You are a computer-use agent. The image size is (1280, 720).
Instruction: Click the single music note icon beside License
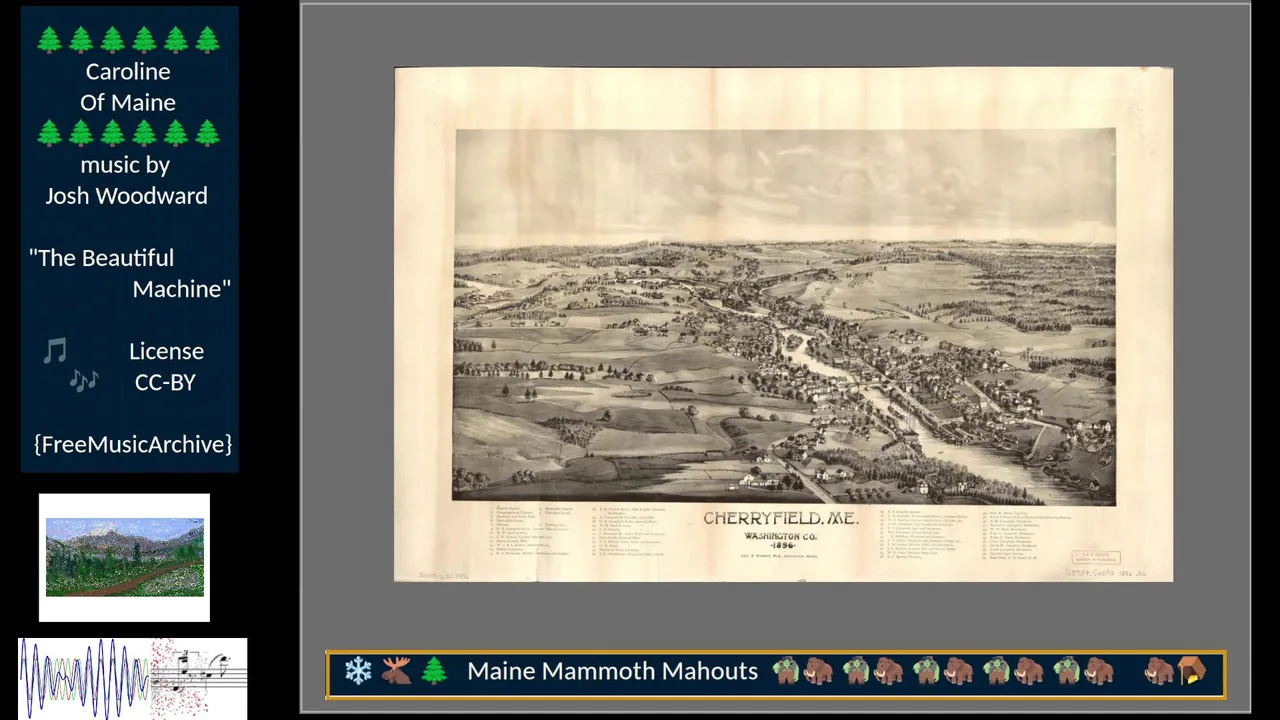tap(55, 351)
